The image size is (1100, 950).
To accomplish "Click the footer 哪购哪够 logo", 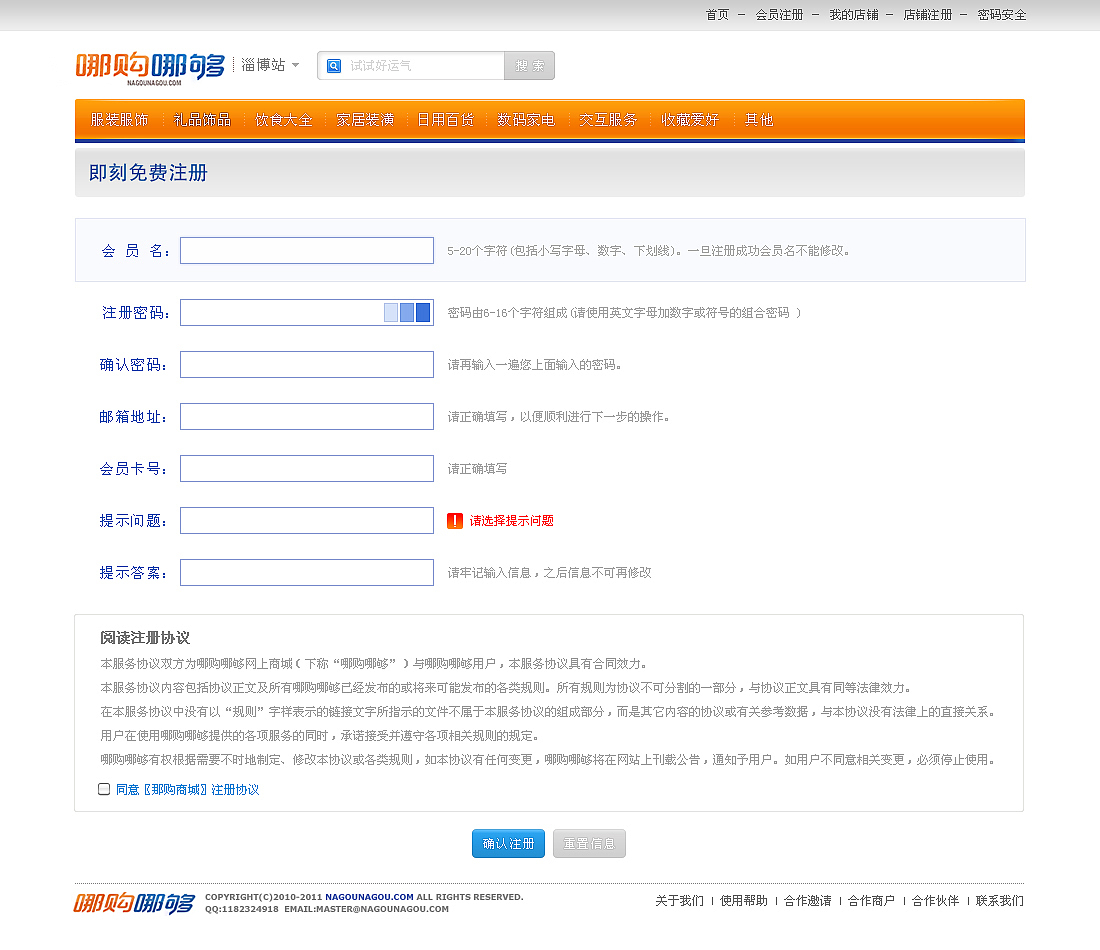I will click(133, 902).
